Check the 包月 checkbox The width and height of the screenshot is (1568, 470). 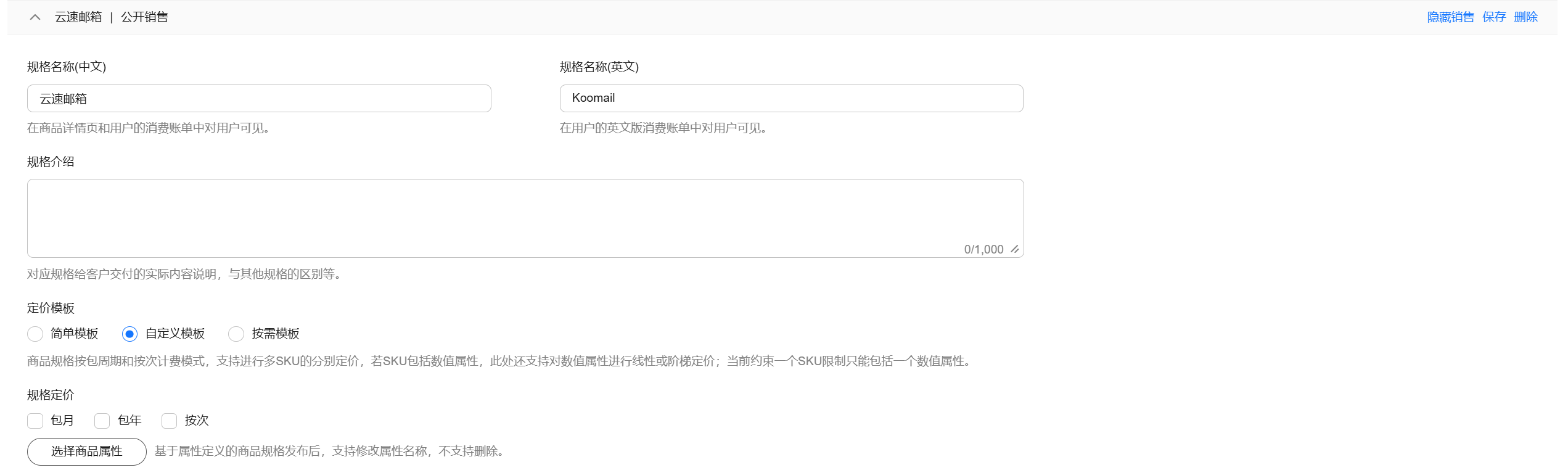pyautogui.click(x=35, y=421)
